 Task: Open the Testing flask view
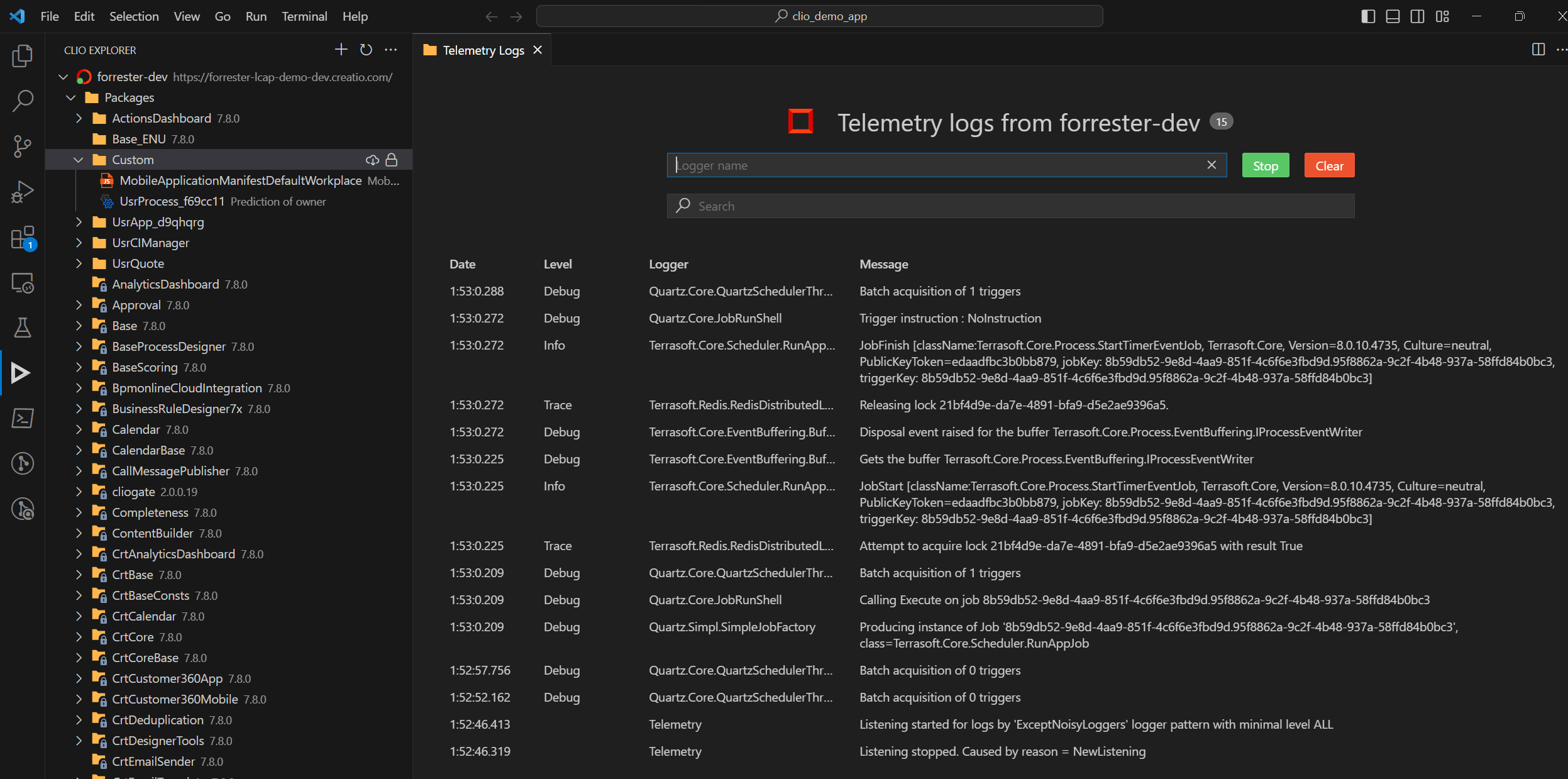coord(23,327)
